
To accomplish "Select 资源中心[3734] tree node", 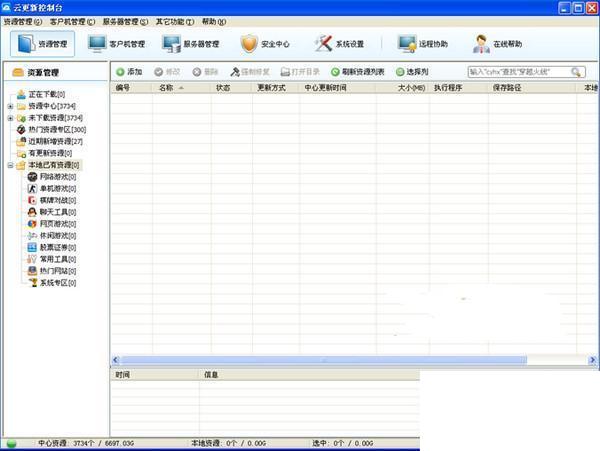I will 52,106.
